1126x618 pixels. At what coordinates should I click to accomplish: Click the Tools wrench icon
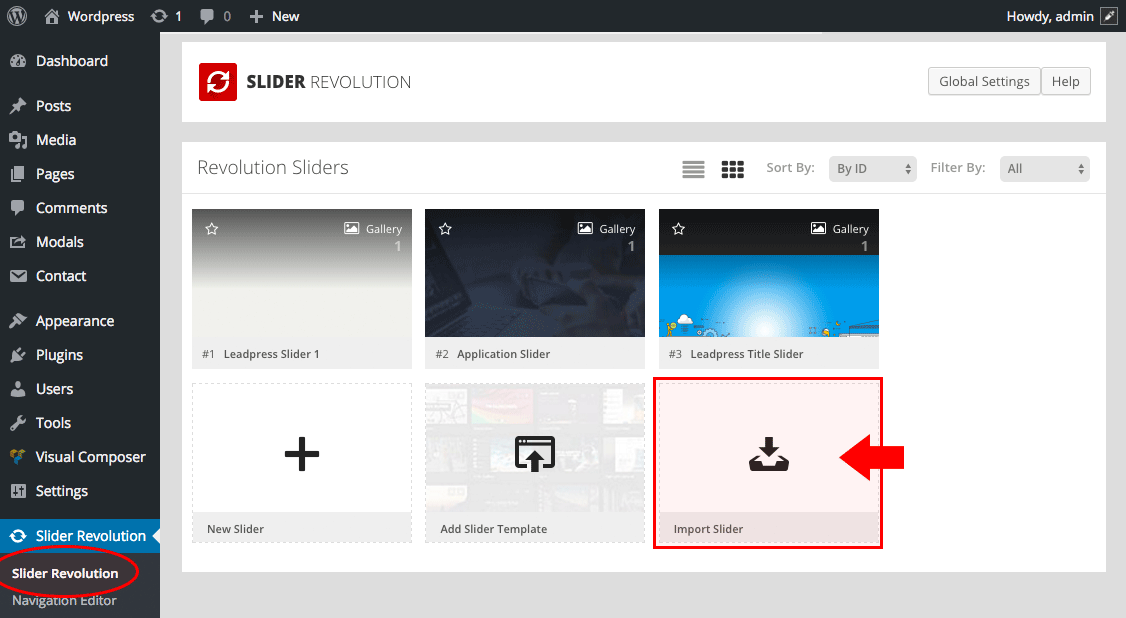click(x=18, y=423)
